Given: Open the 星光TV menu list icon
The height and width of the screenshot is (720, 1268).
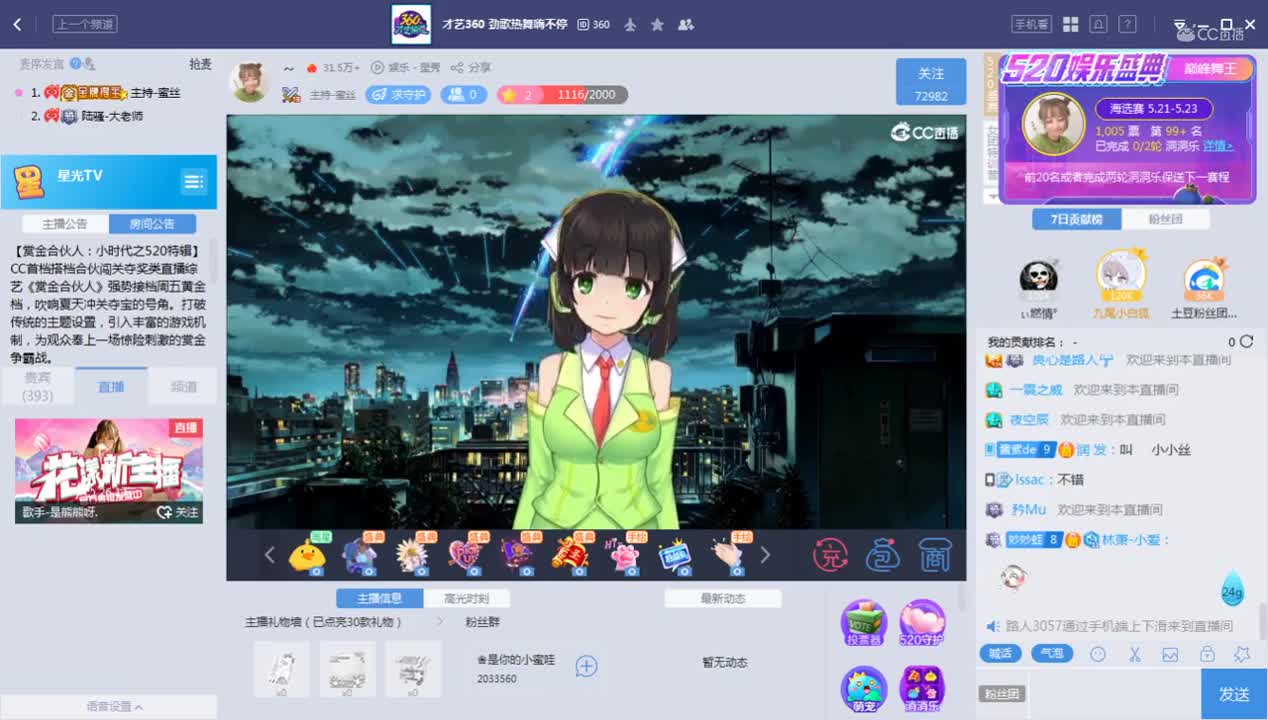Looking at the screenshot, I should tap(193, 181).
